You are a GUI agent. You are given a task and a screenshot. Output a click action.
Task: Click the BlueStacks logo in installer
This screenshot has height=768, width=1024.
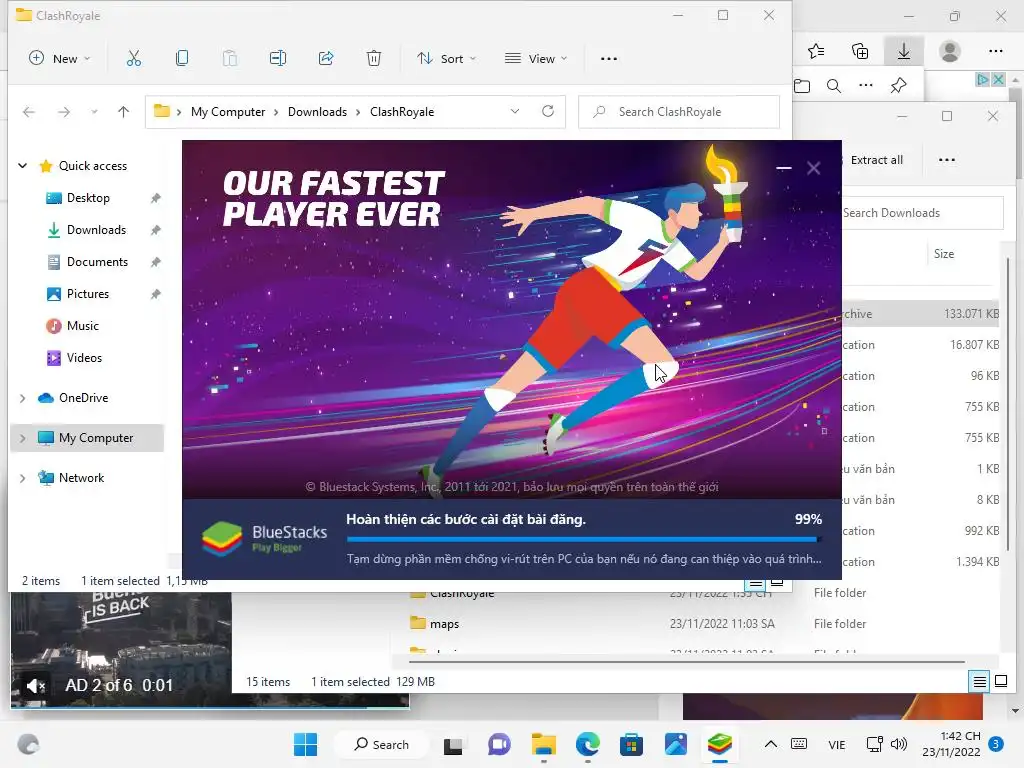pos(222,538)
